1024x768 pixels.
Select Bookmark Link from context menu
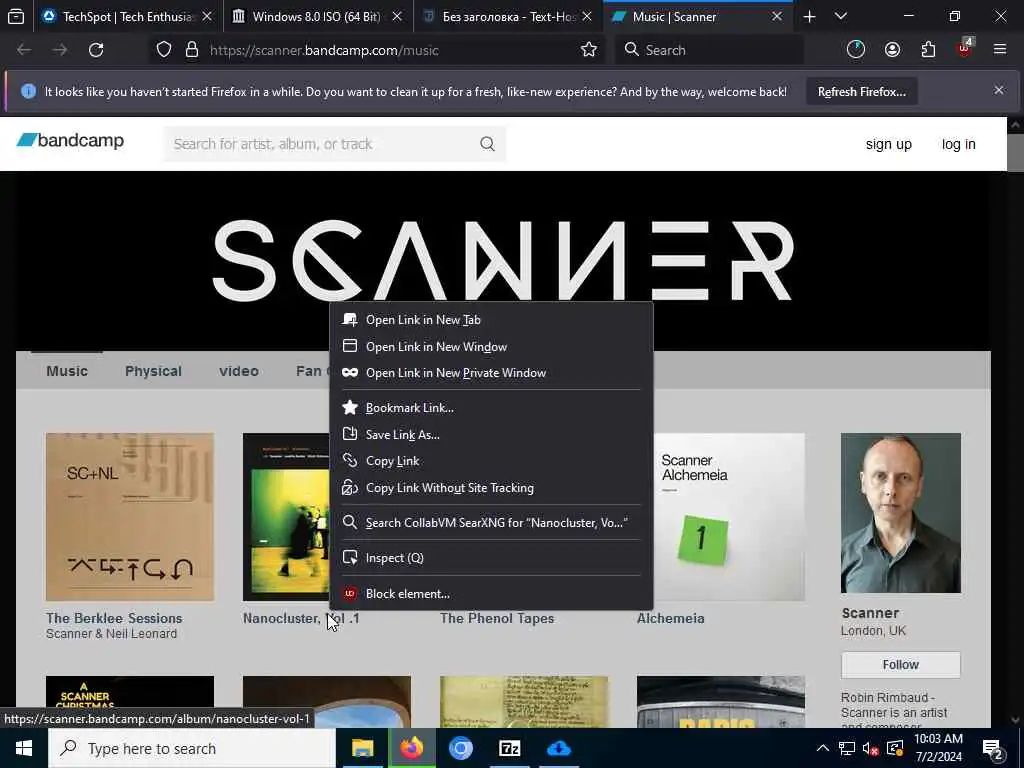pos(491,408)
